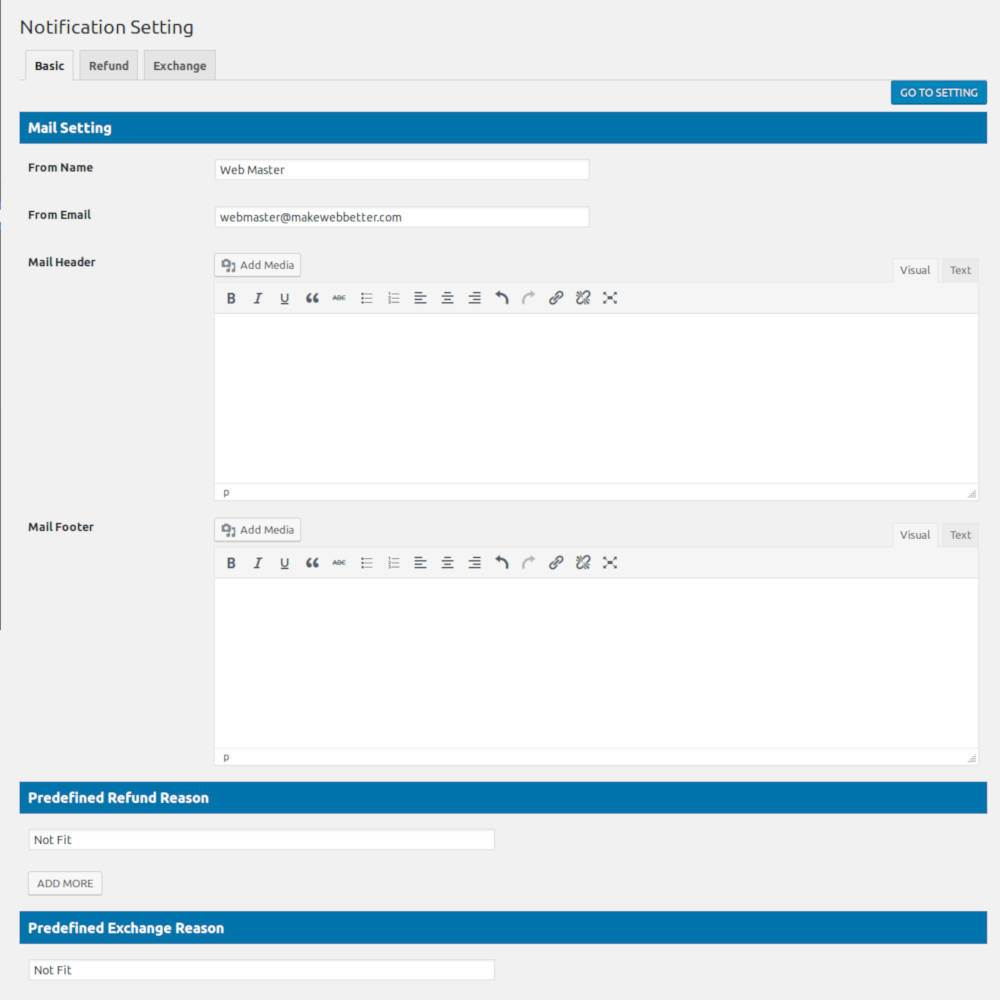Undo the last change in Mail Header editor
Viewport: 1000px width, 1000px height.
tap(501, 297)
